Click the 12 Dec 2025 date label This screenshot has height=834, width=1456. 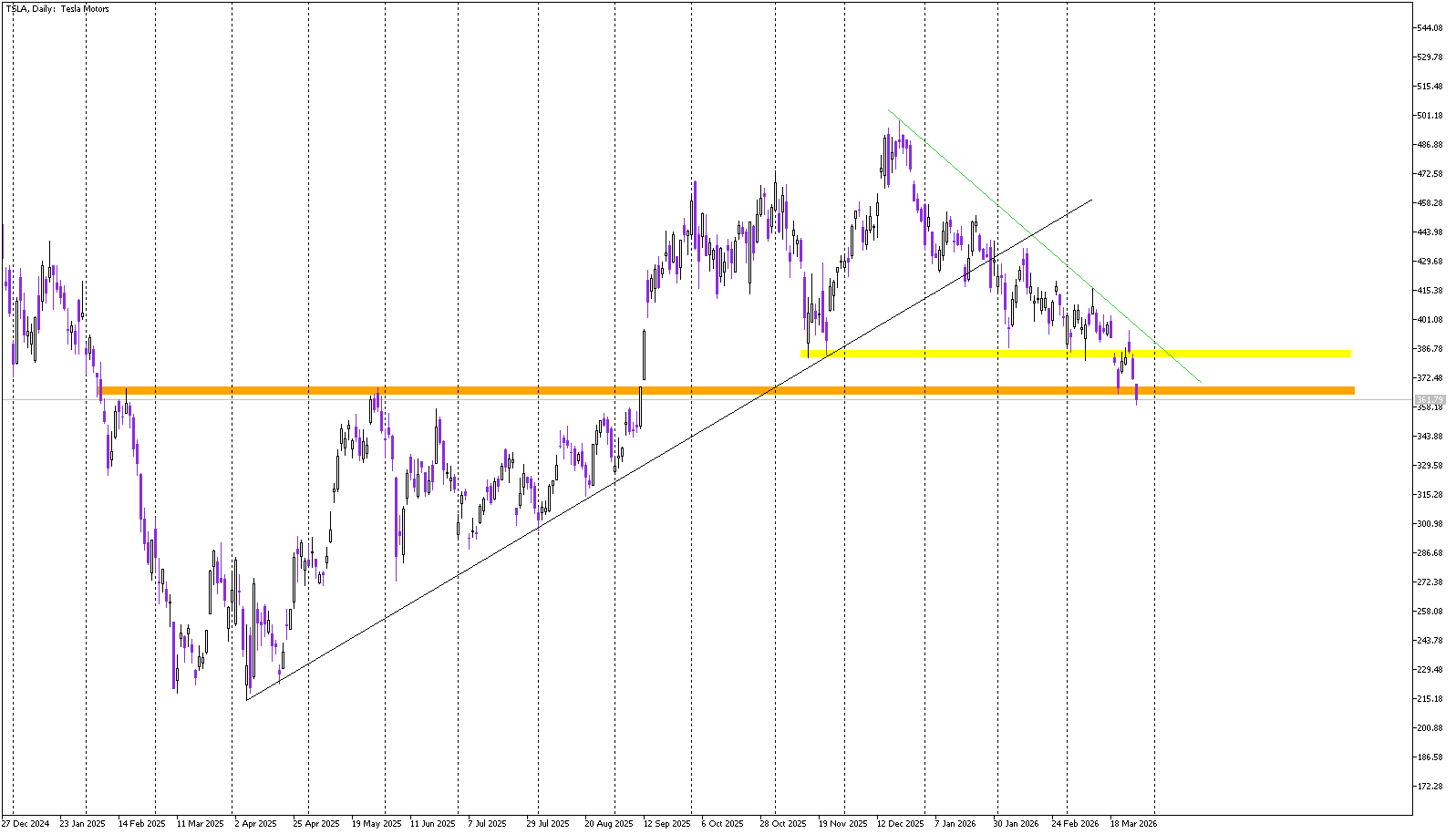tap(901, 824)
